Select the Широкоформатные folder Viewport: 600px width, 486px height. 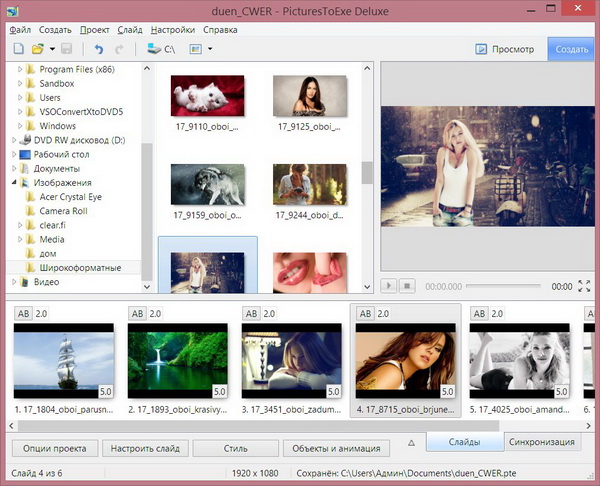tap(80, 267)
